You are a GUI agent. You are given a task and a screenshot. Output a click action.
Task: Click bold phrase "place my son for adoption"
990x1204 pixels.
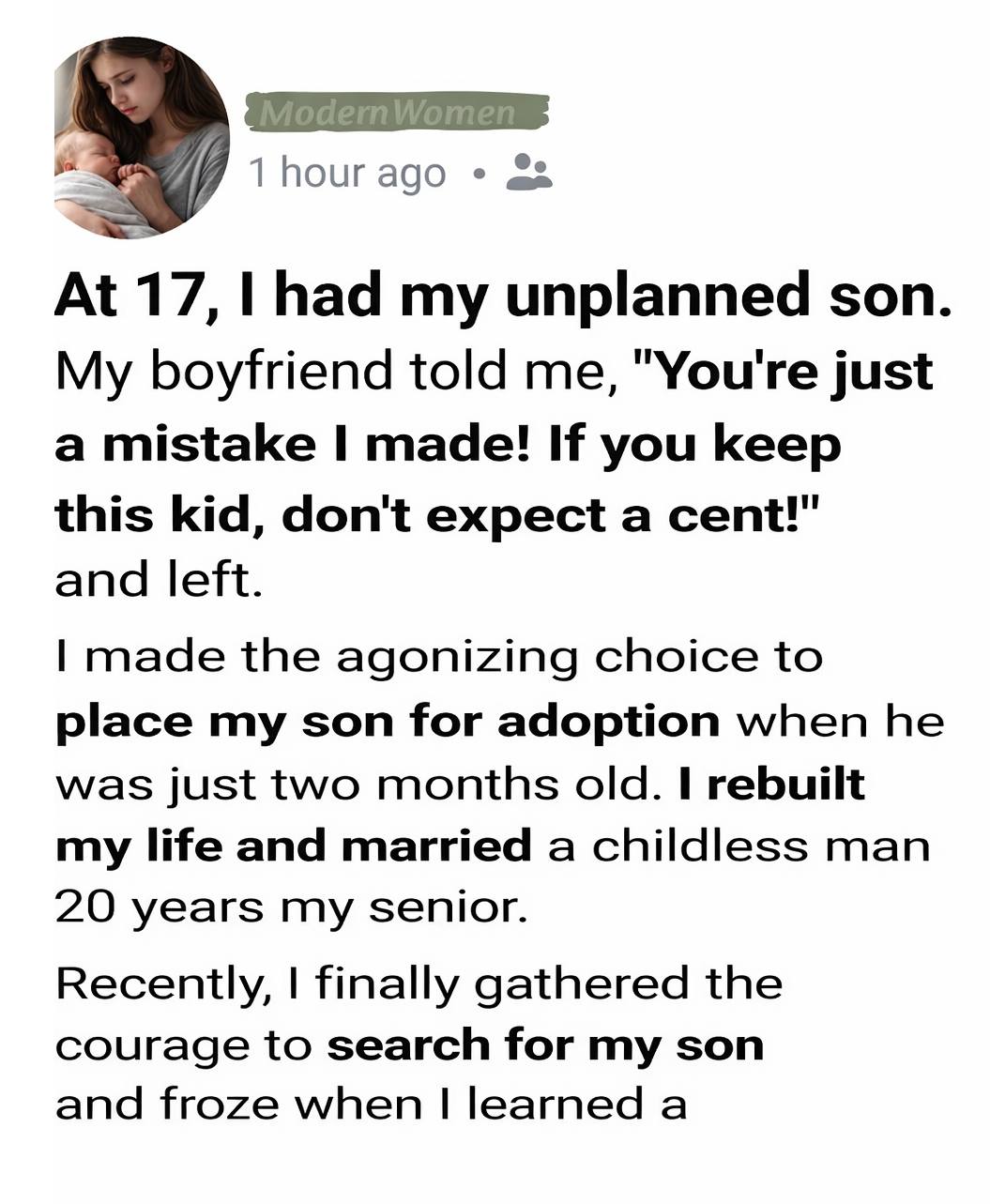click(388, 721)
